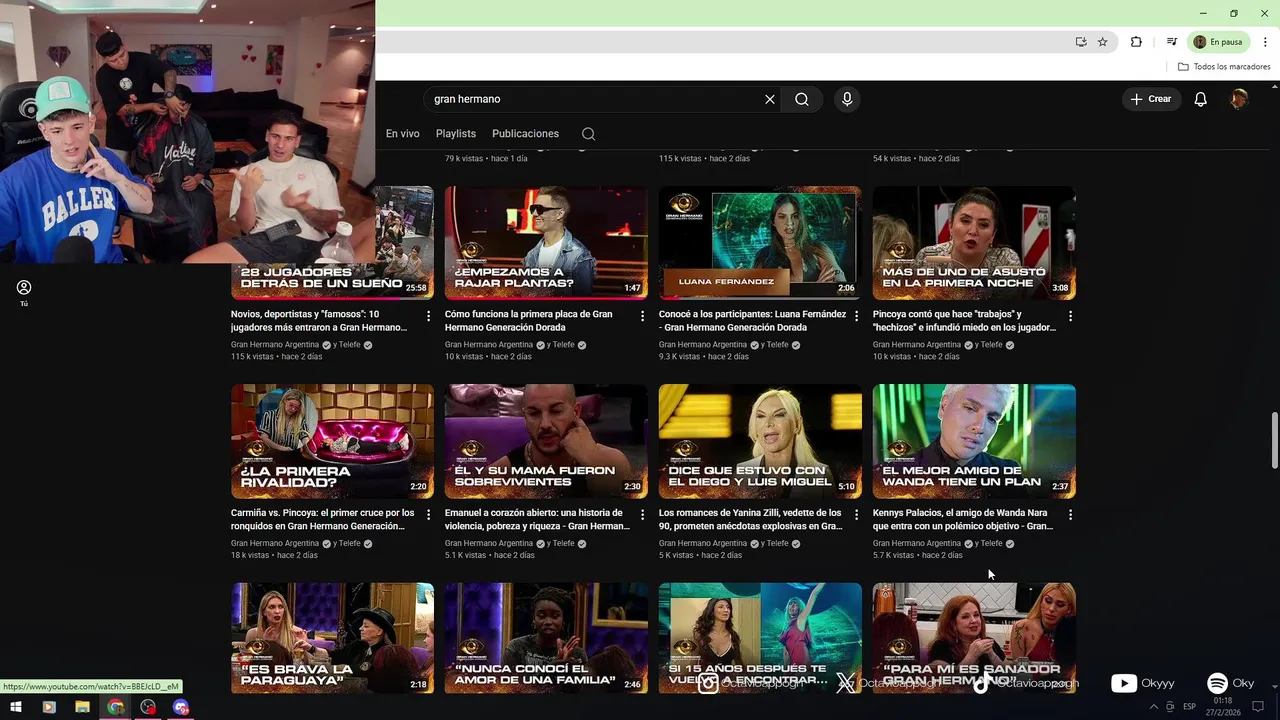Open options for 'Conocé a los participantes' video
Screen dimensions: 1280x720
pyautogui.click(x=857, y=316)
